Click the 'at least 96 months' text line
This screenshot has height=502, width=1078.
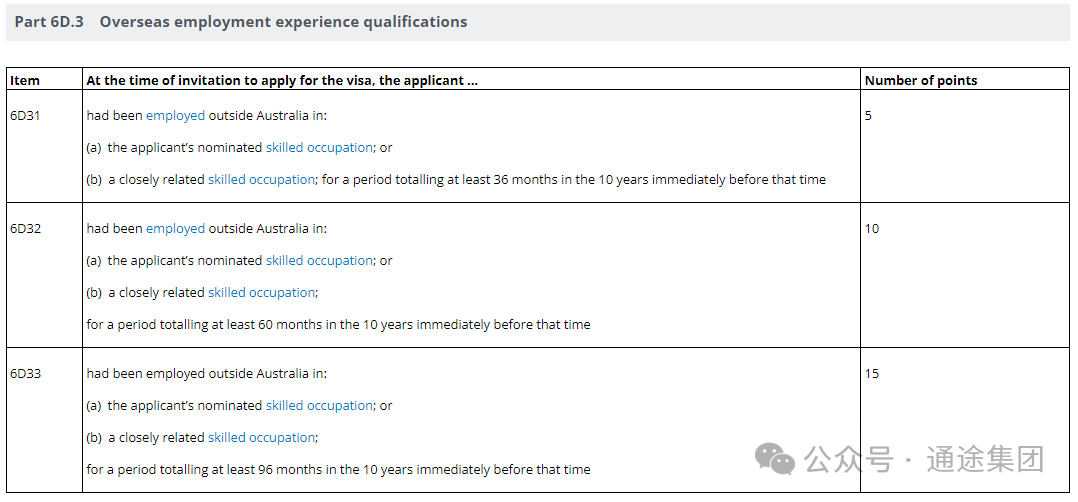pos(338,470)
